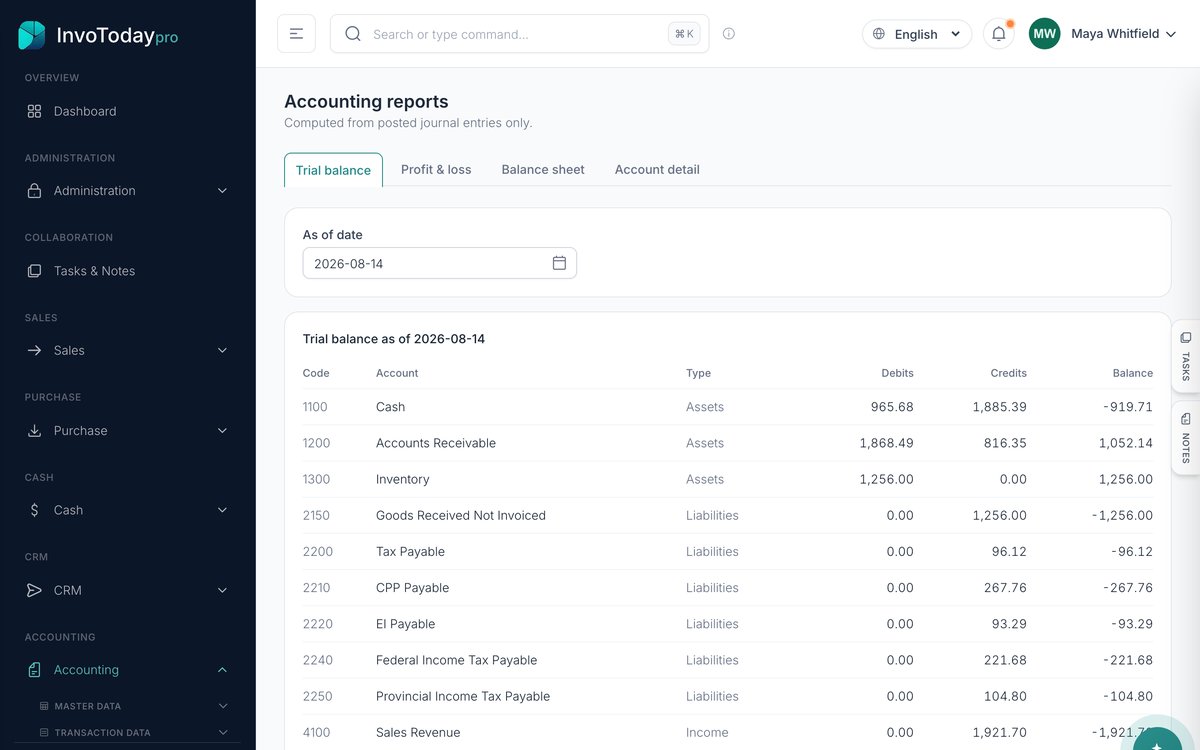Expand Transaction Data submenu chevron

tap(222, 733)
